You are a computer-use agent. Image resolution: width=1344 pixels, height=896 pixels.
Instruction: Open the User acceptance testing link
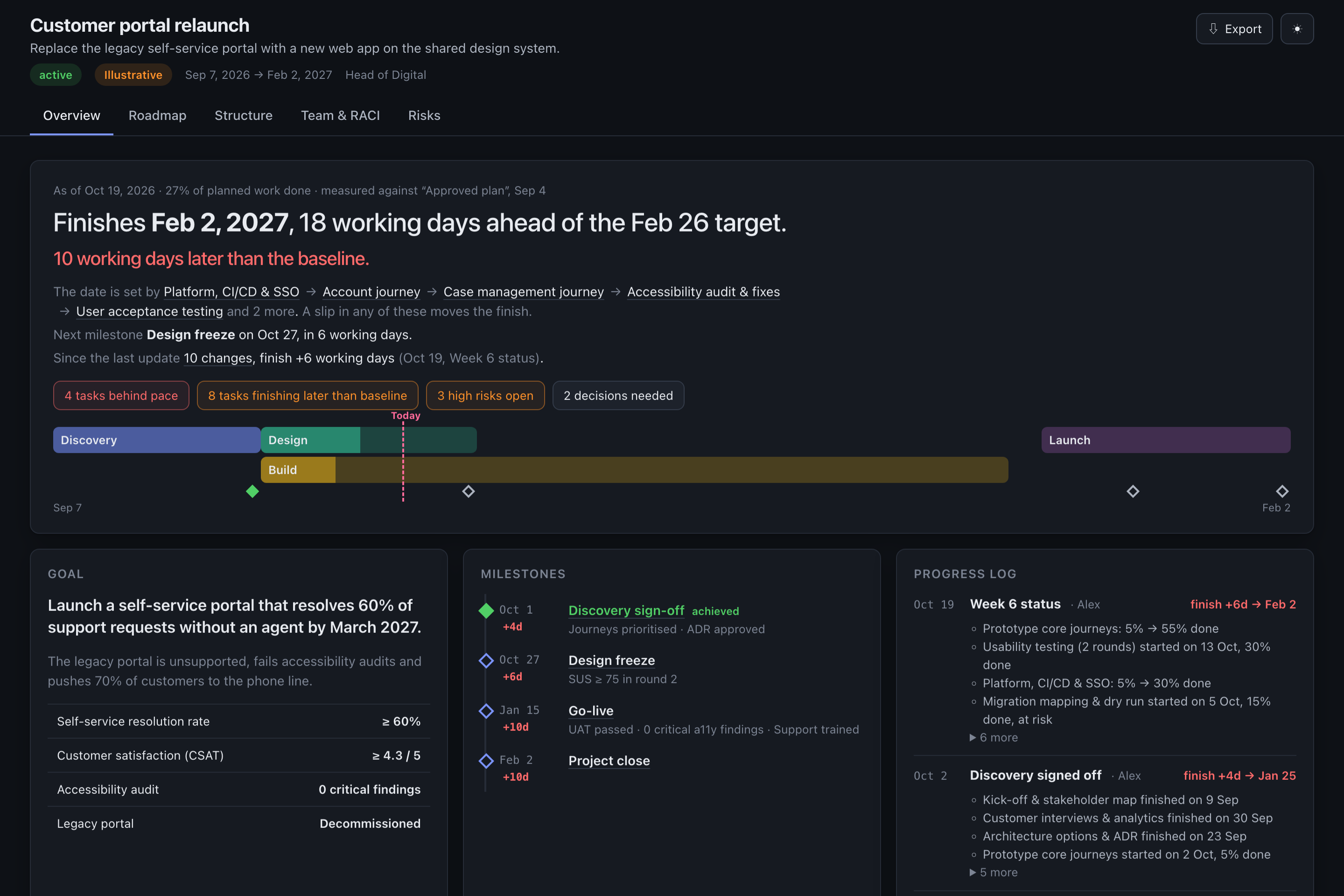[150, 311]
